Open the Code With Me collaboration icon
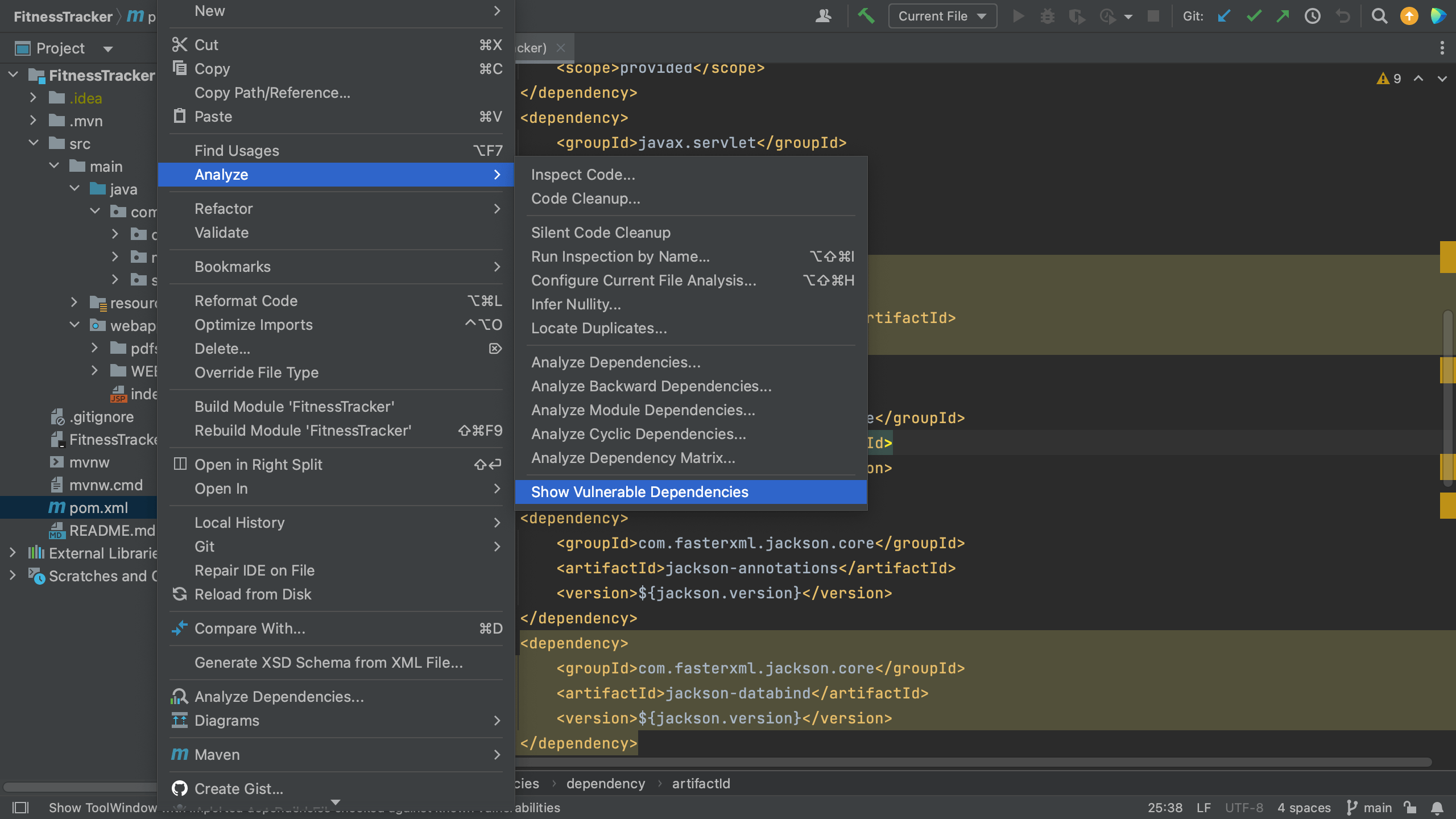 click(825, 16)
